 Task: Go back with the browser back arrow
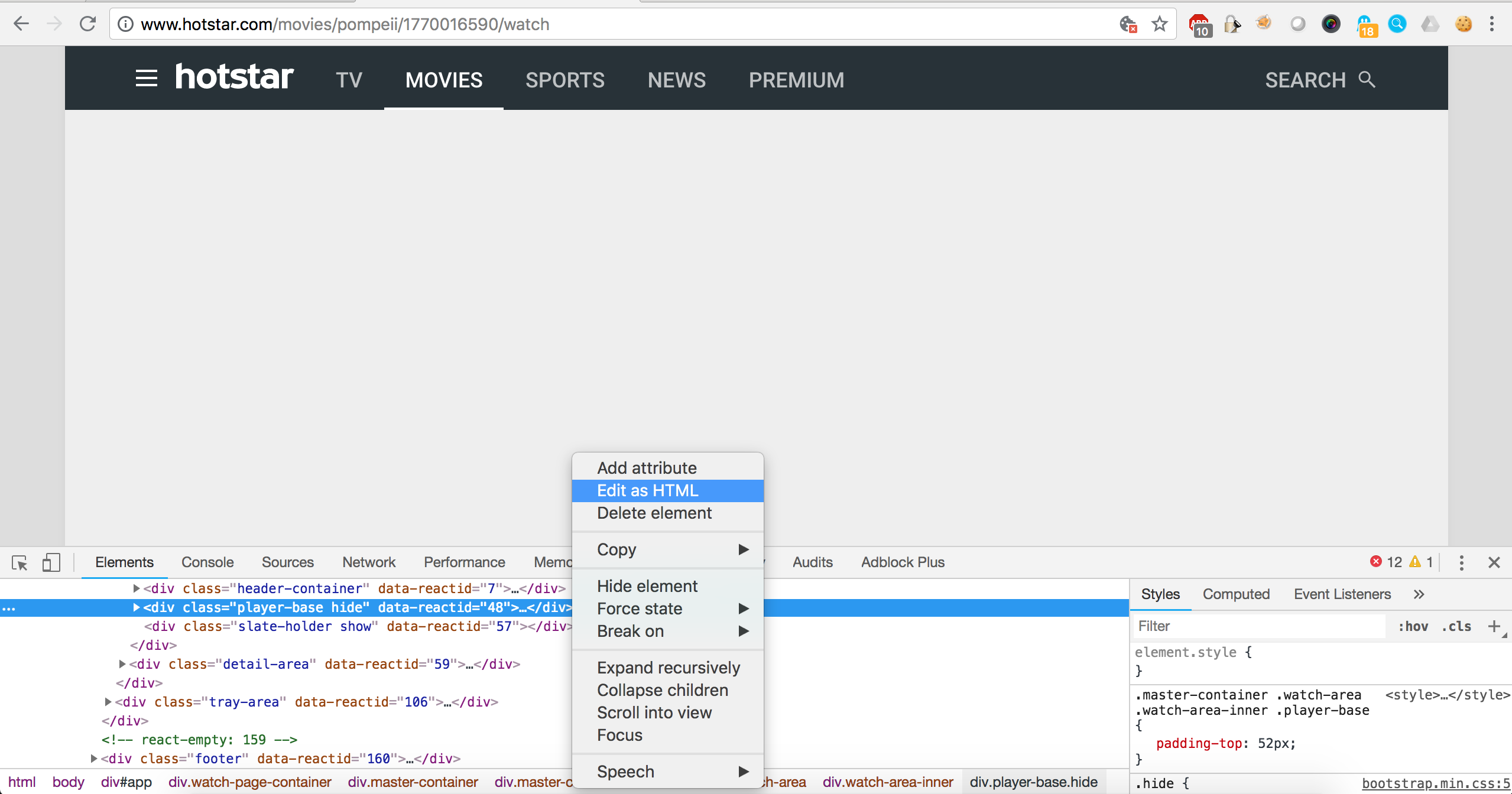pos(21,24)
